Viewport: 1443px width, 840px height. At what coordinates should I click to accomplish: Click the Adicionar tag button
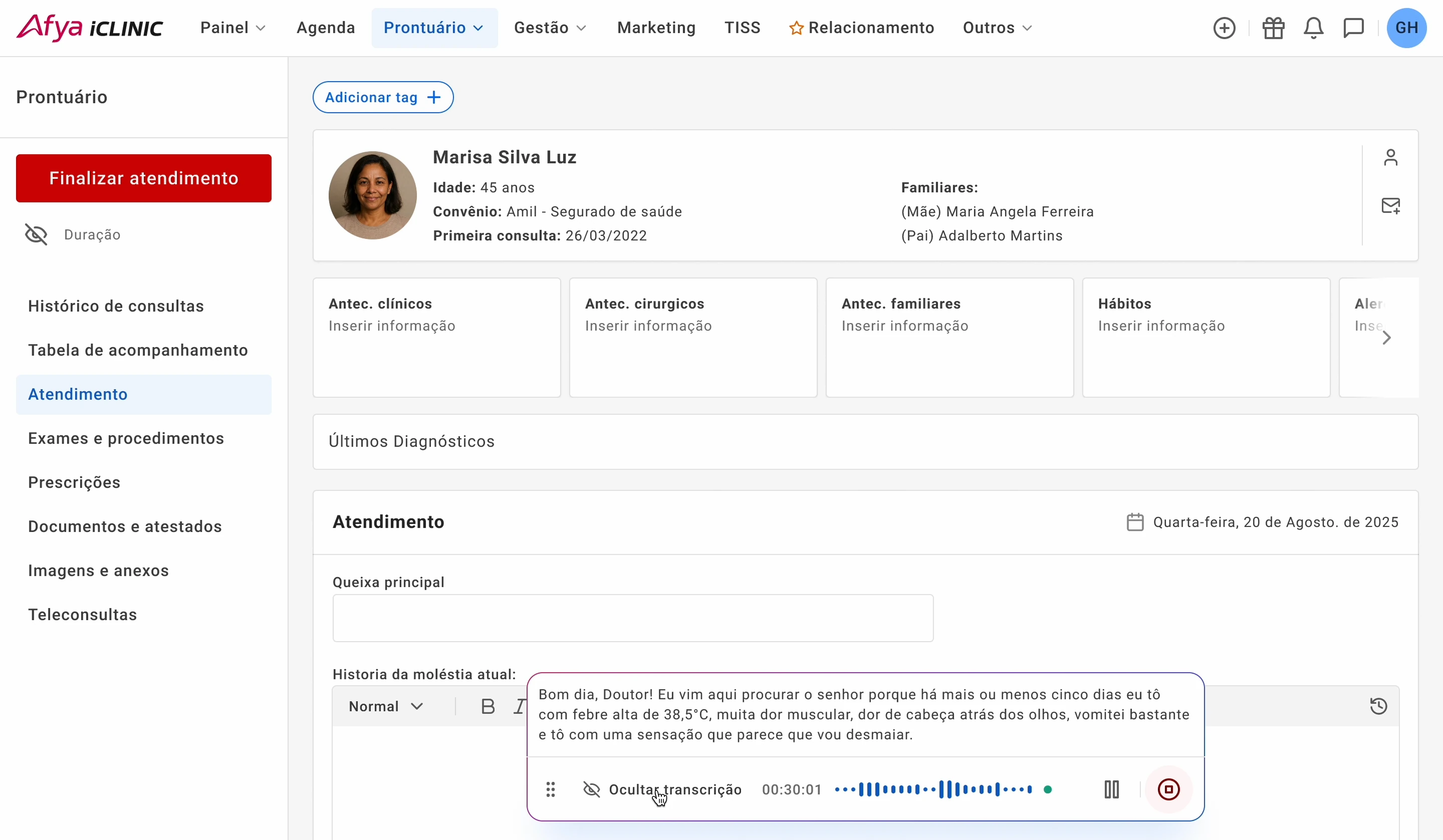coord(383,97)
